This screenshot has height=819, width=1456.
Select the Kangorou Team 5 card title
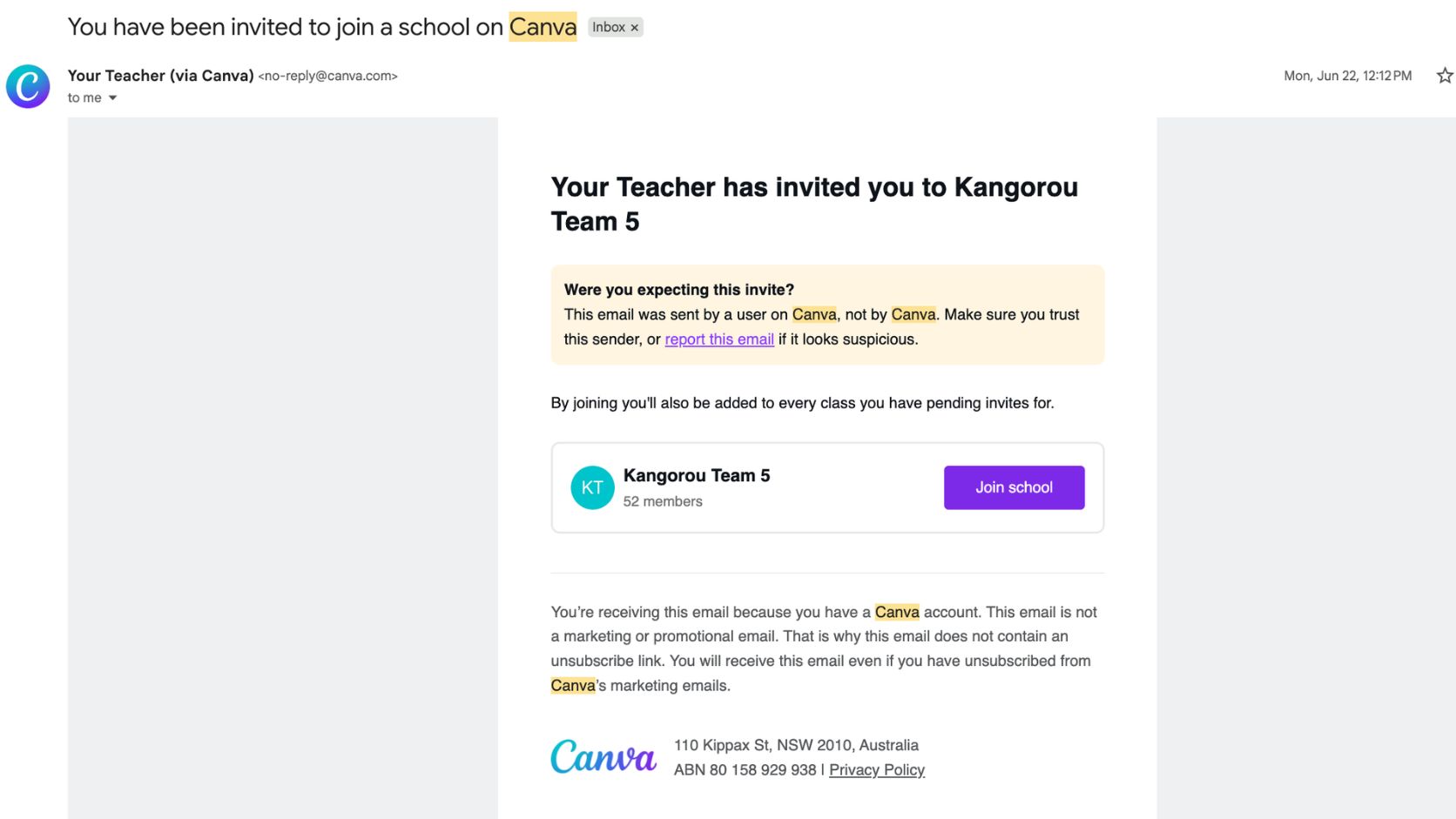[x=697, y=475]
